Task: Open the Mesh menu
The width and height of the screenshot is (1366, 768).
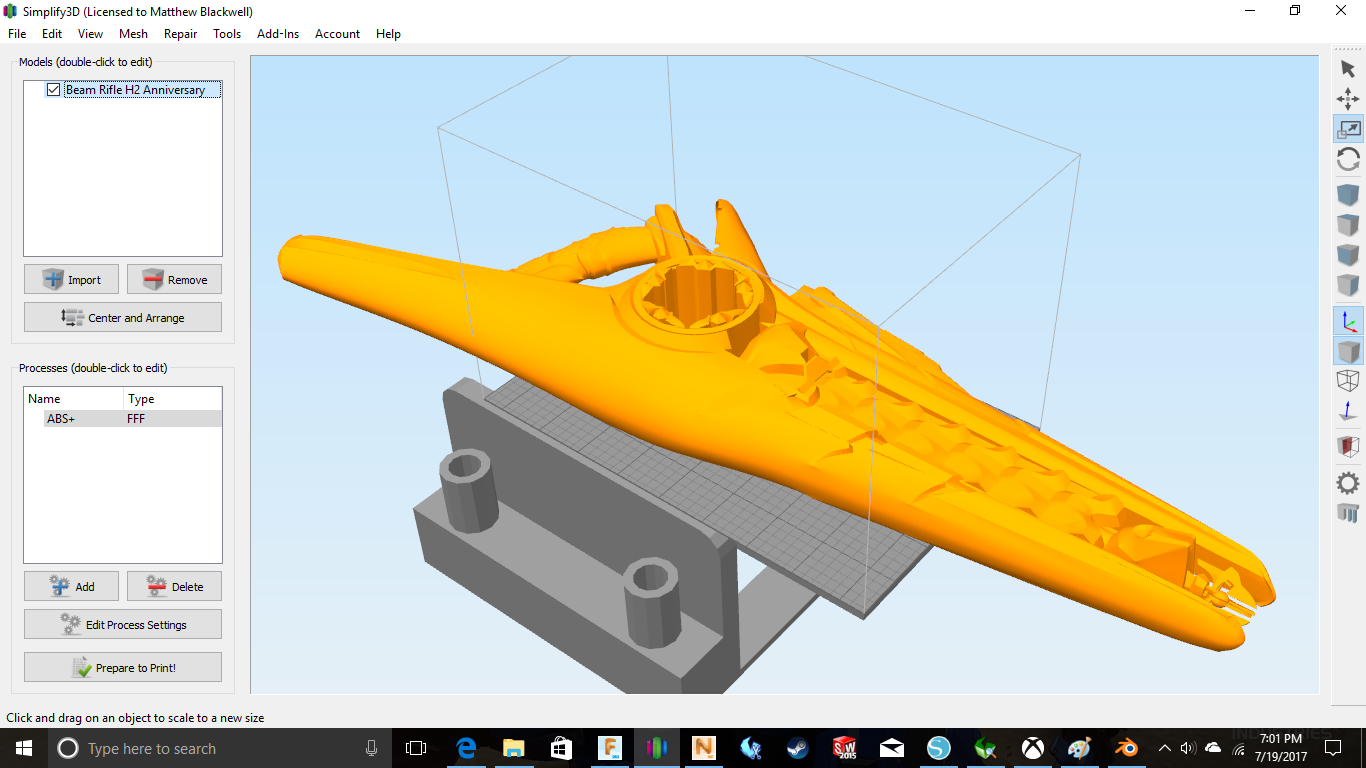Action: pyautogui.click(x=133, y=33)
